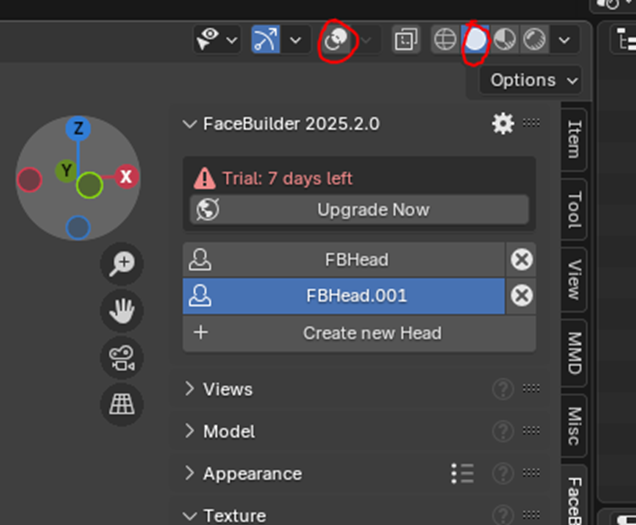Remove FBHead with its X icon

[x=521, y=260]
